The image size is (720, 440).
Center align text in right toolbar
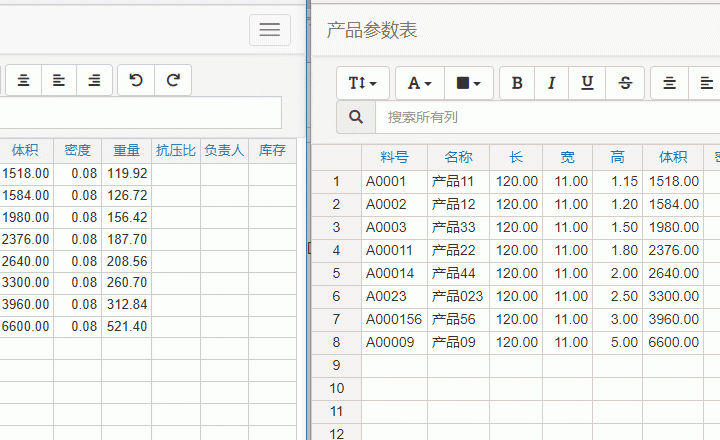[x=670, y=83]
